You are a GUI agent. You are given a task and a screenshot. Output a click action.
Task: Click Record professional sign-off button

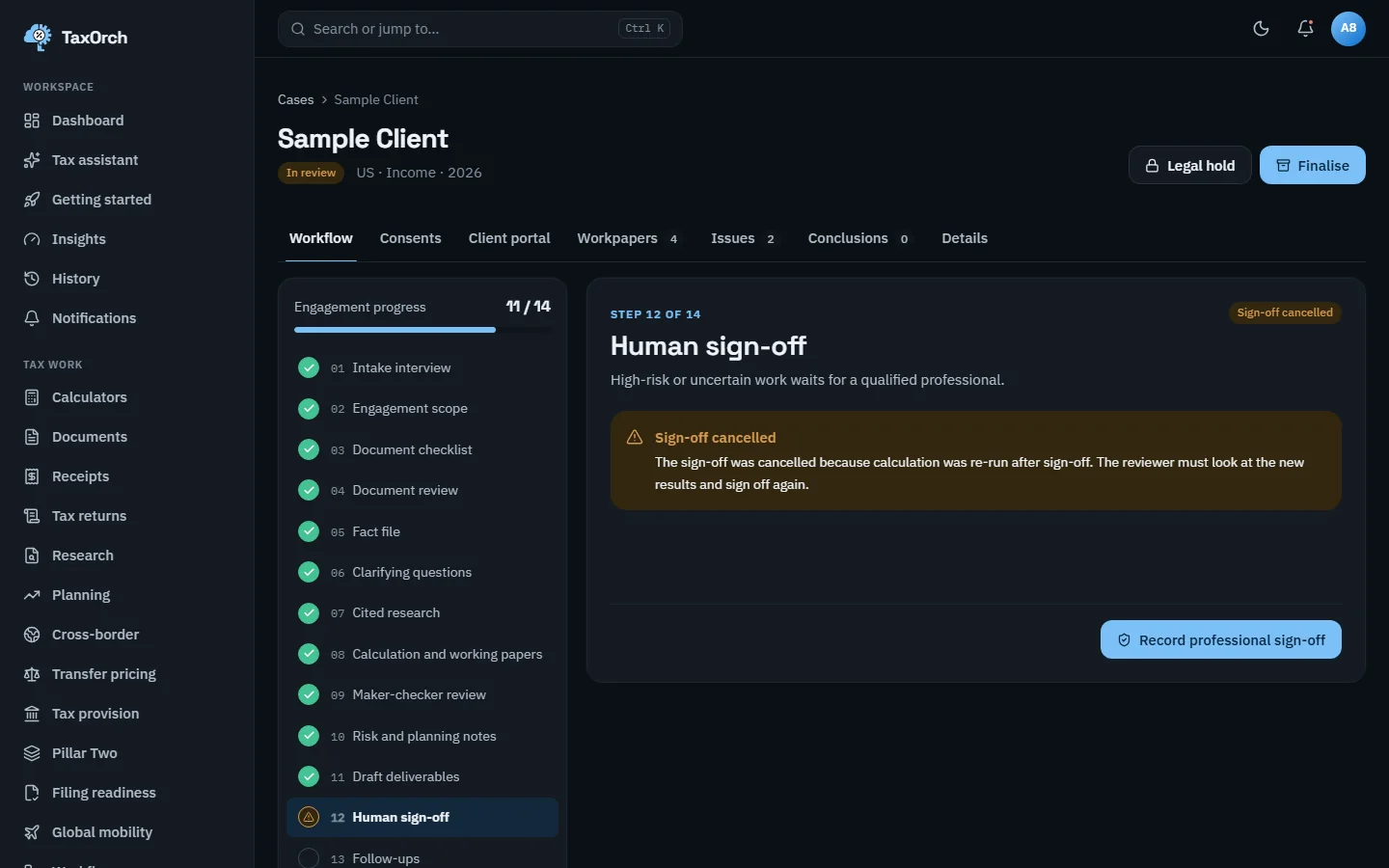pos(1221,640)
